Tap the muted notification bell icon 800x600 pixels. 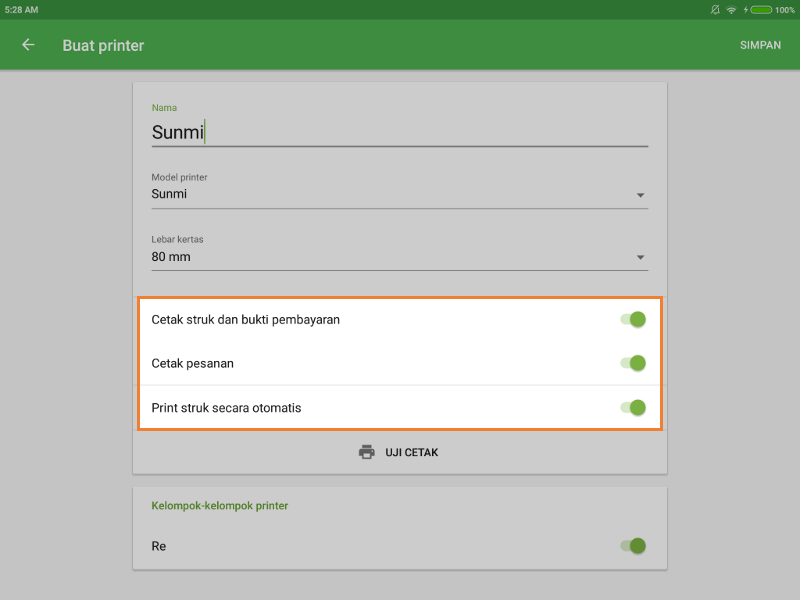pyautogui.click(x=715, y=9)
